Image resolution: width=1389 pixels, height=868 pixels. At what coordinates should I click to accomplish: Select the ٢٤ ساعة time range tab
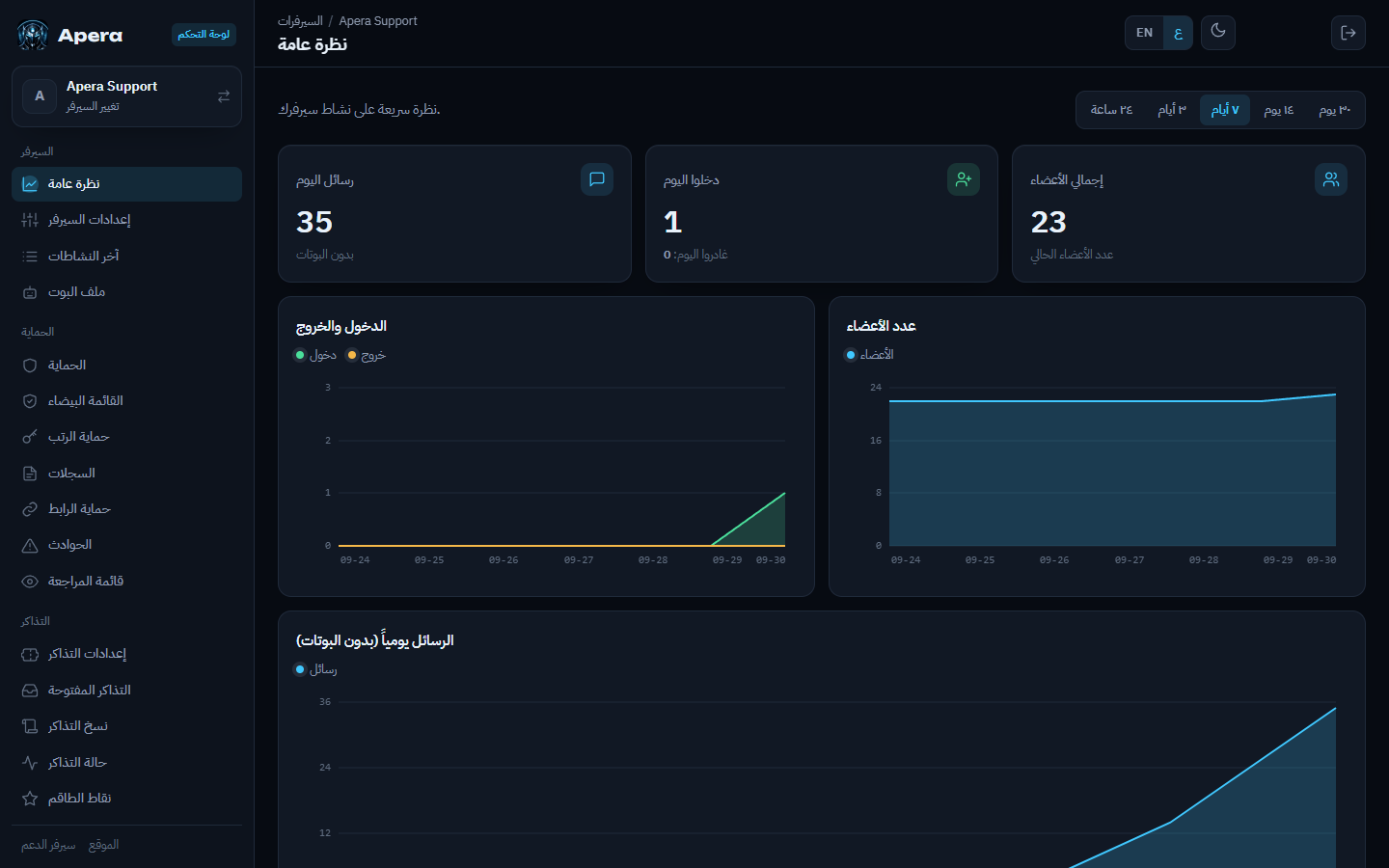(x=1111, y=110)
